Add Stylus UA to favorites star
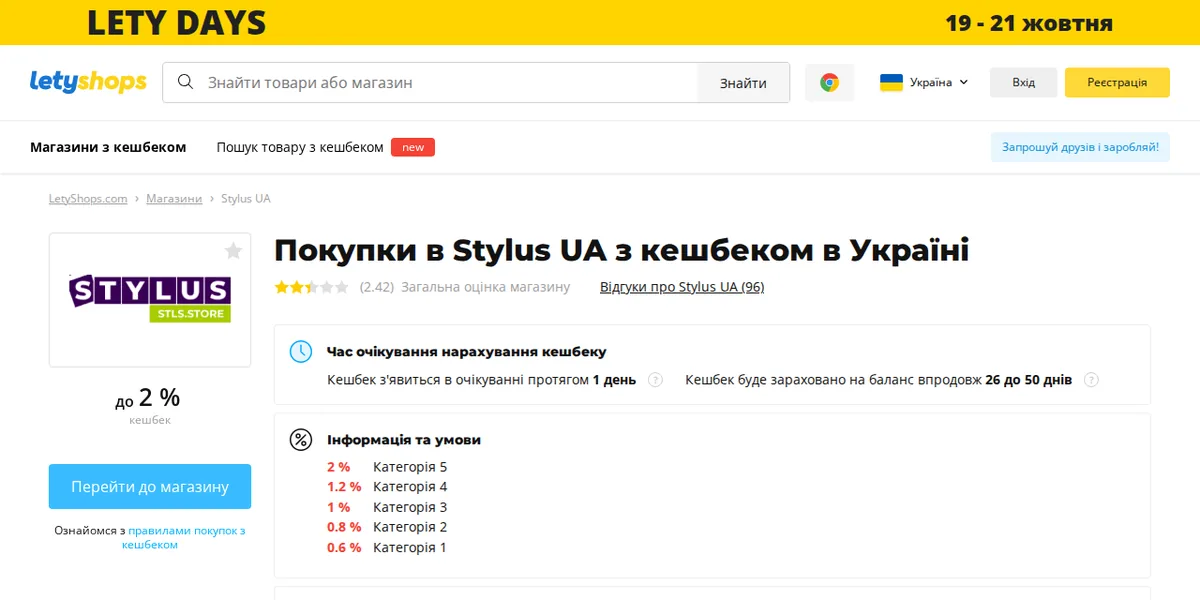This screenshot has height=600, width=1200. tap(233, 251)
